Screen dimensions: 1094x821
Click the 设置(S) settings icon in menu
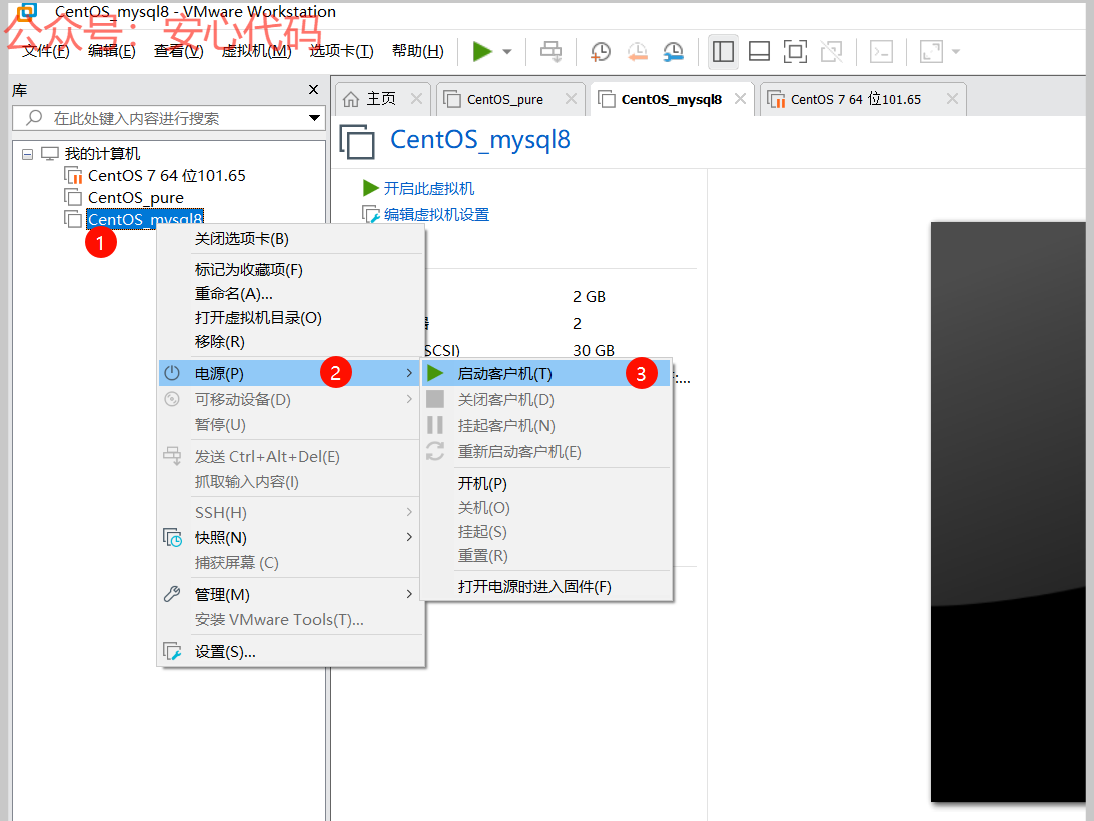point(172,651)
